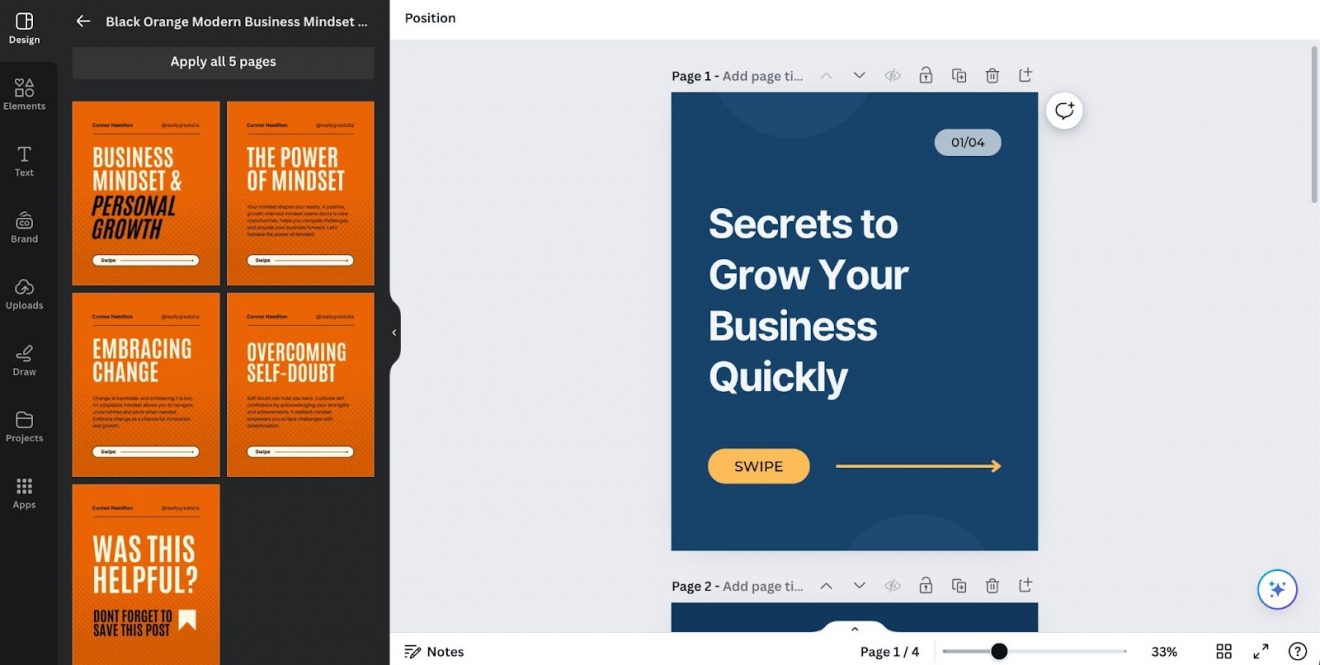Viewport: 1320px width, 665px height.
Task: Select the Text tool in the sidebar
Action: tap(24, 160)
